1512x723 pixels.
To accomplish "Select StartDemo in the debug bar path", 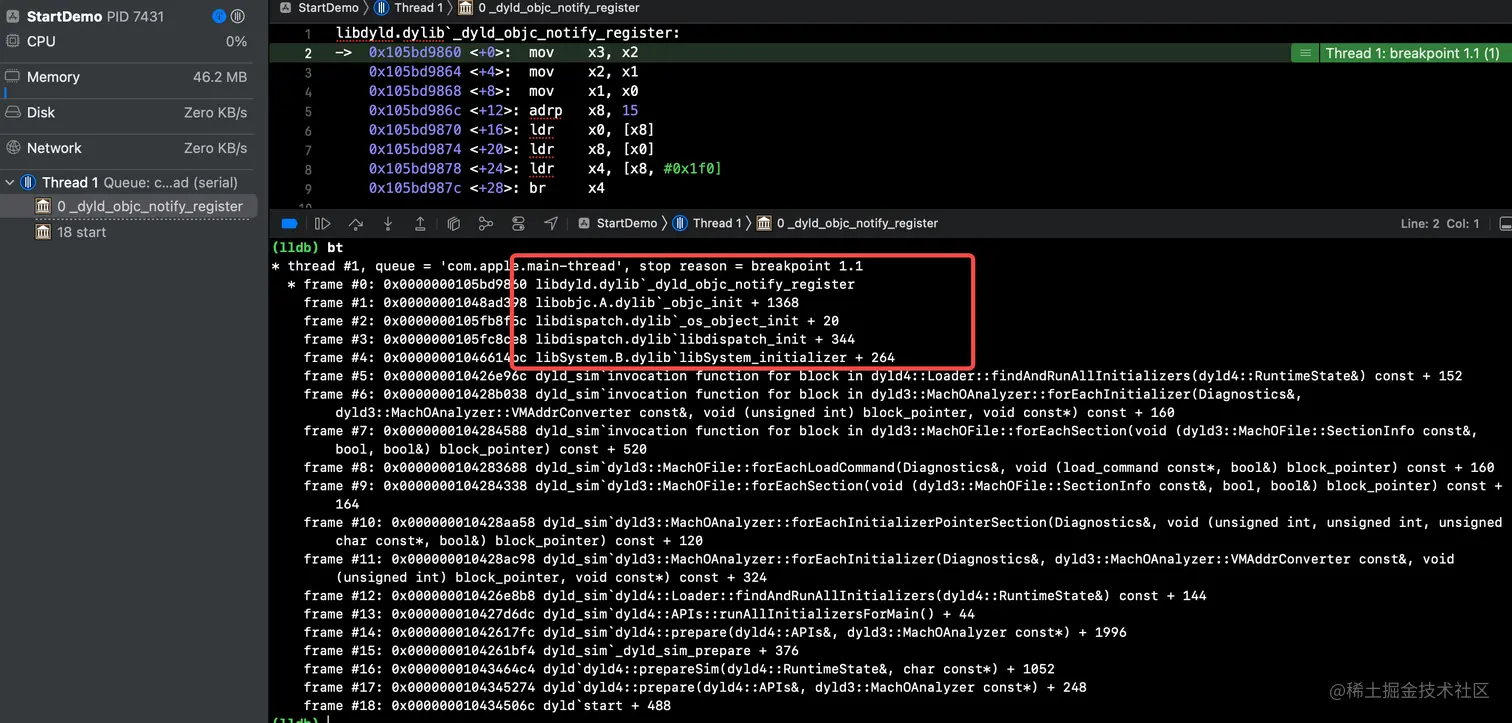I will (x=618, y=224).
